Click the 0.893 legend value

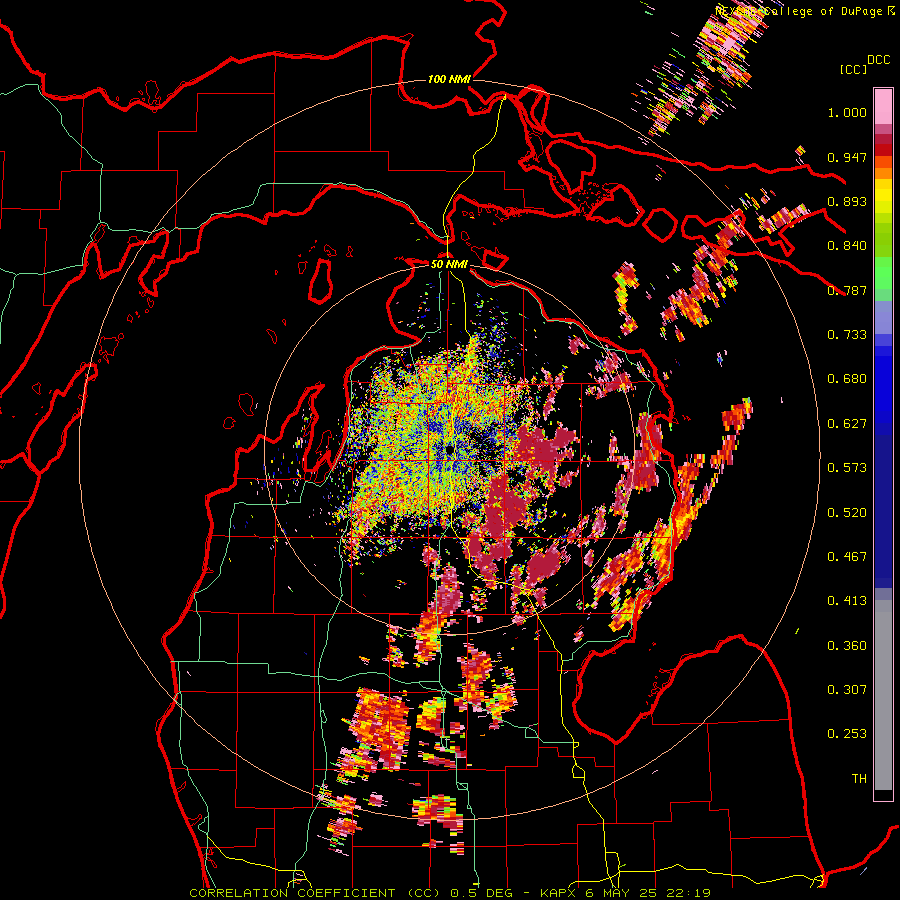point(847,201)
